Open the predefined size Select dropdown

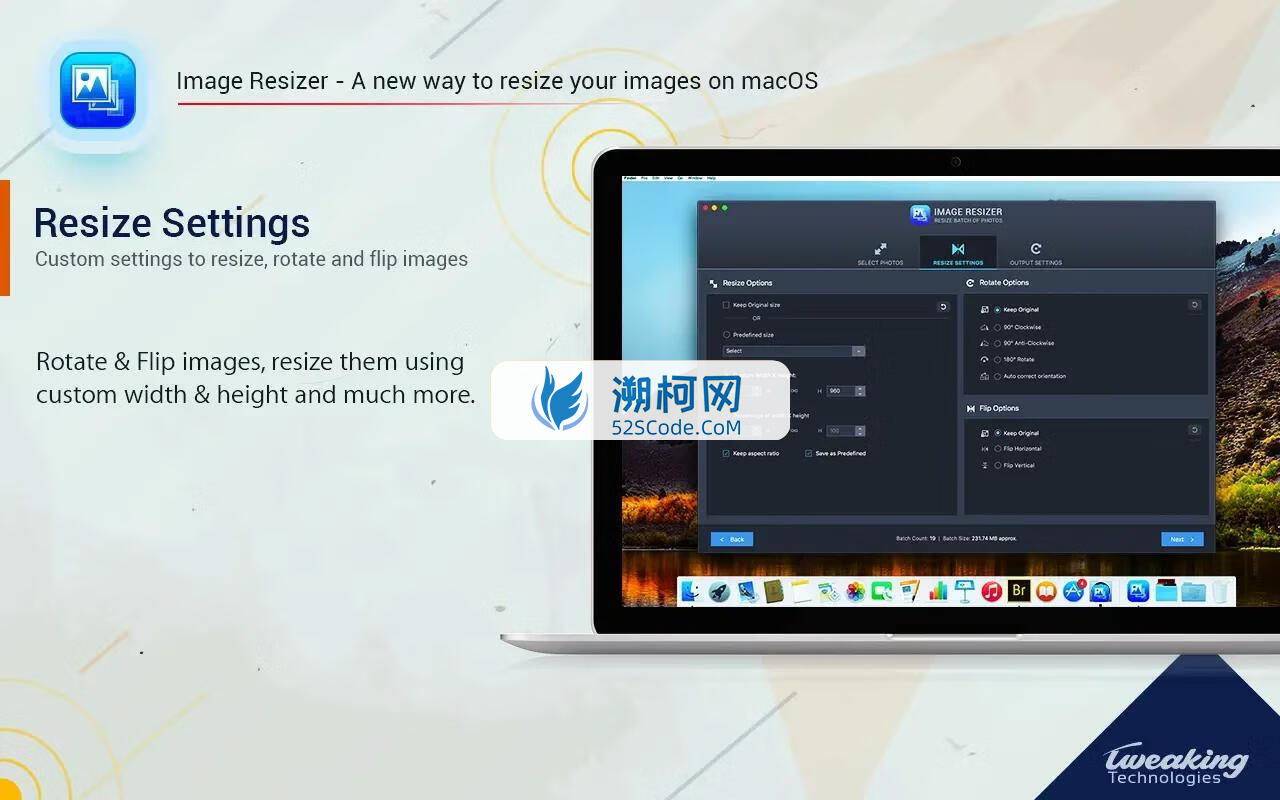[794, 351]
